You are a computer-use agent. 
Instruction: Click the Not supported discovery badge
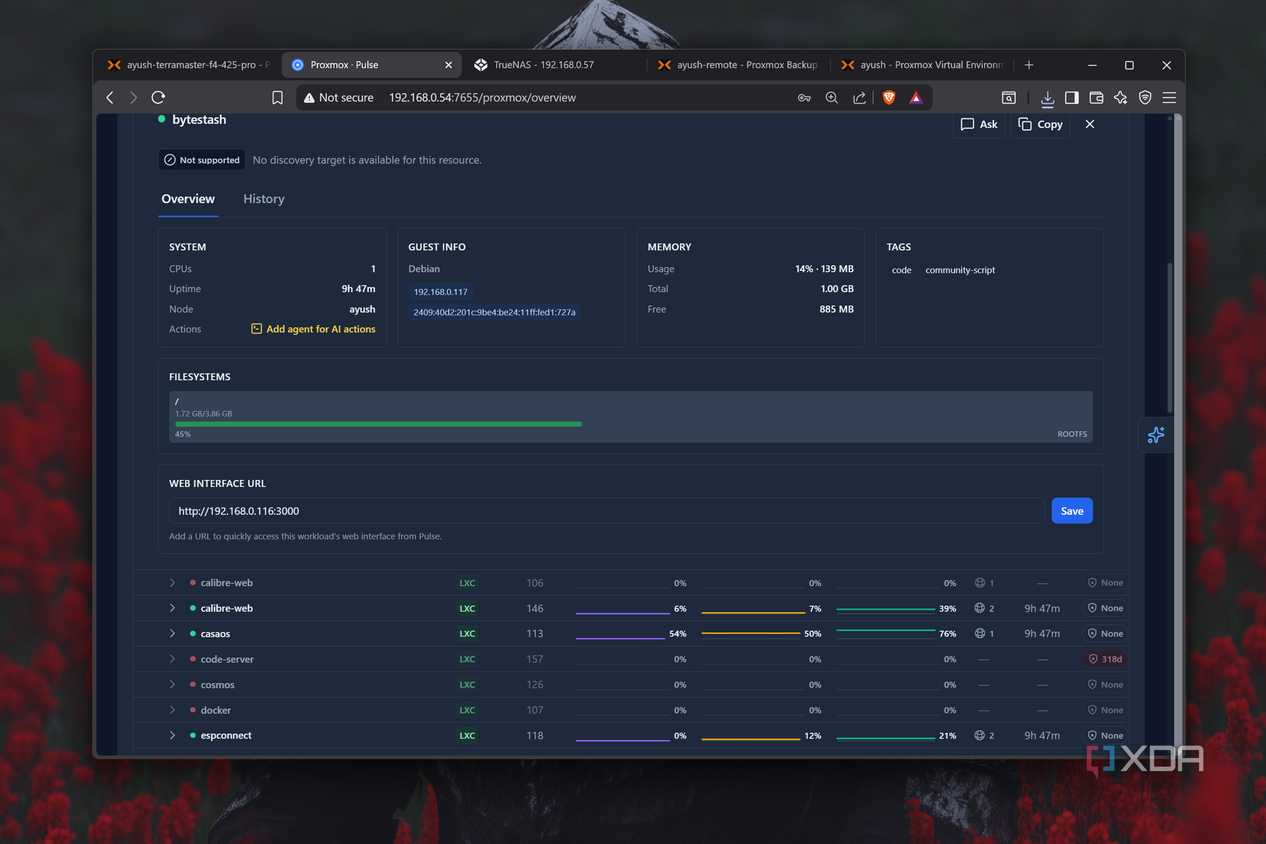point(202,160)
